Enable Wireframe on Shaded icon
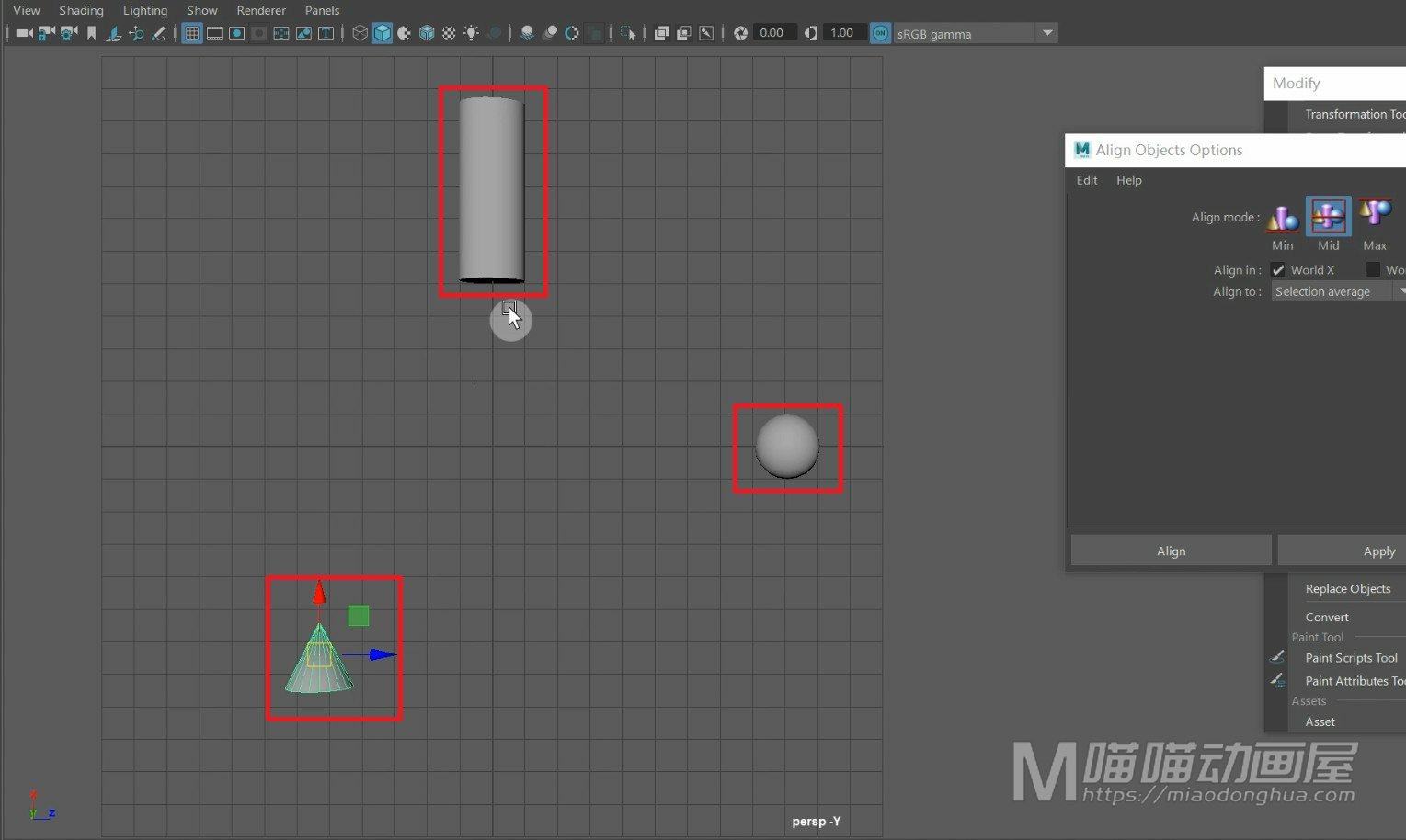The height and width of the screenshot is (840, 1406). 427,33
